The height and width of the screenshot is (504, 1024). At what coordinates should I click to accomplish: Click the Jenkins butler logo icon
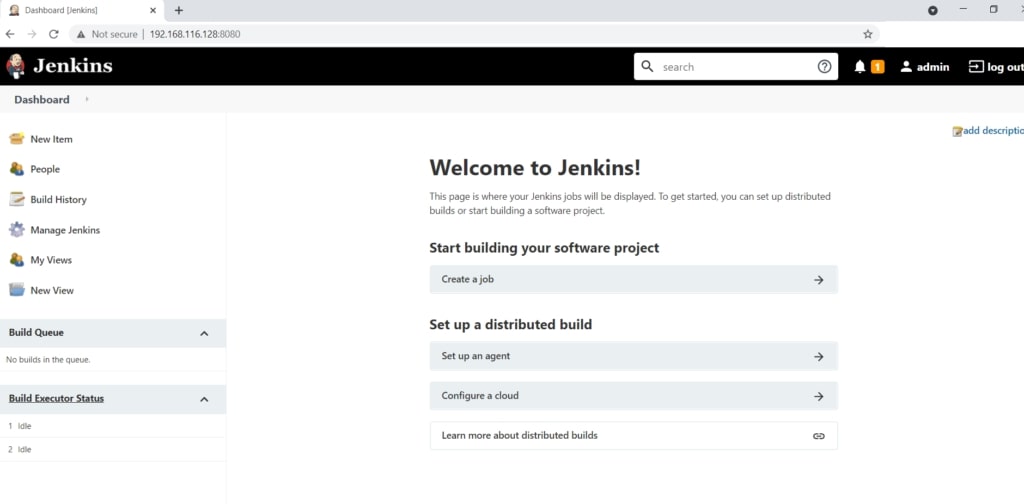[x=16, y=67]
